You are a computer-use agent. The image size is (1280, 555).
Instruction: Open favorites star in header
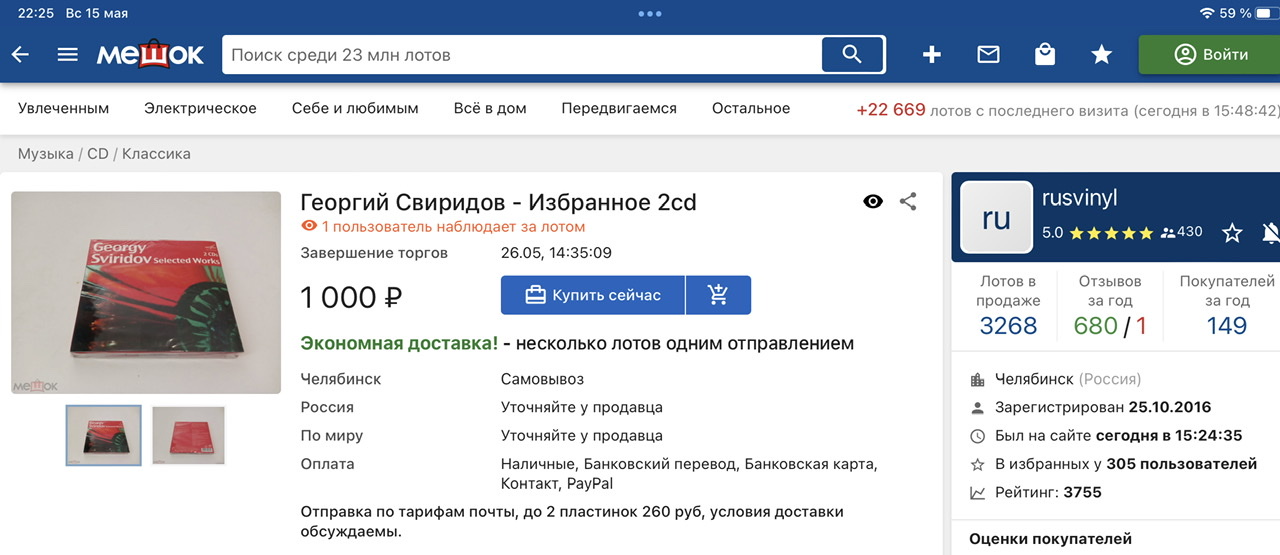click(1101, 55)
